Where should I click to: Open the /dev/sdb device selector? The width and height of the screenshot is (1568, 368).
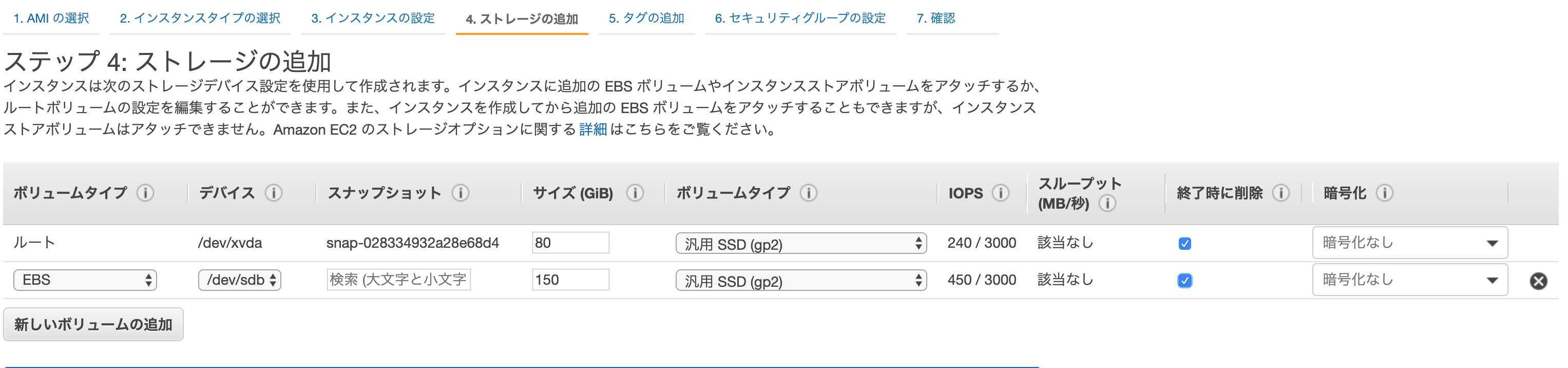tap(240, 280)
